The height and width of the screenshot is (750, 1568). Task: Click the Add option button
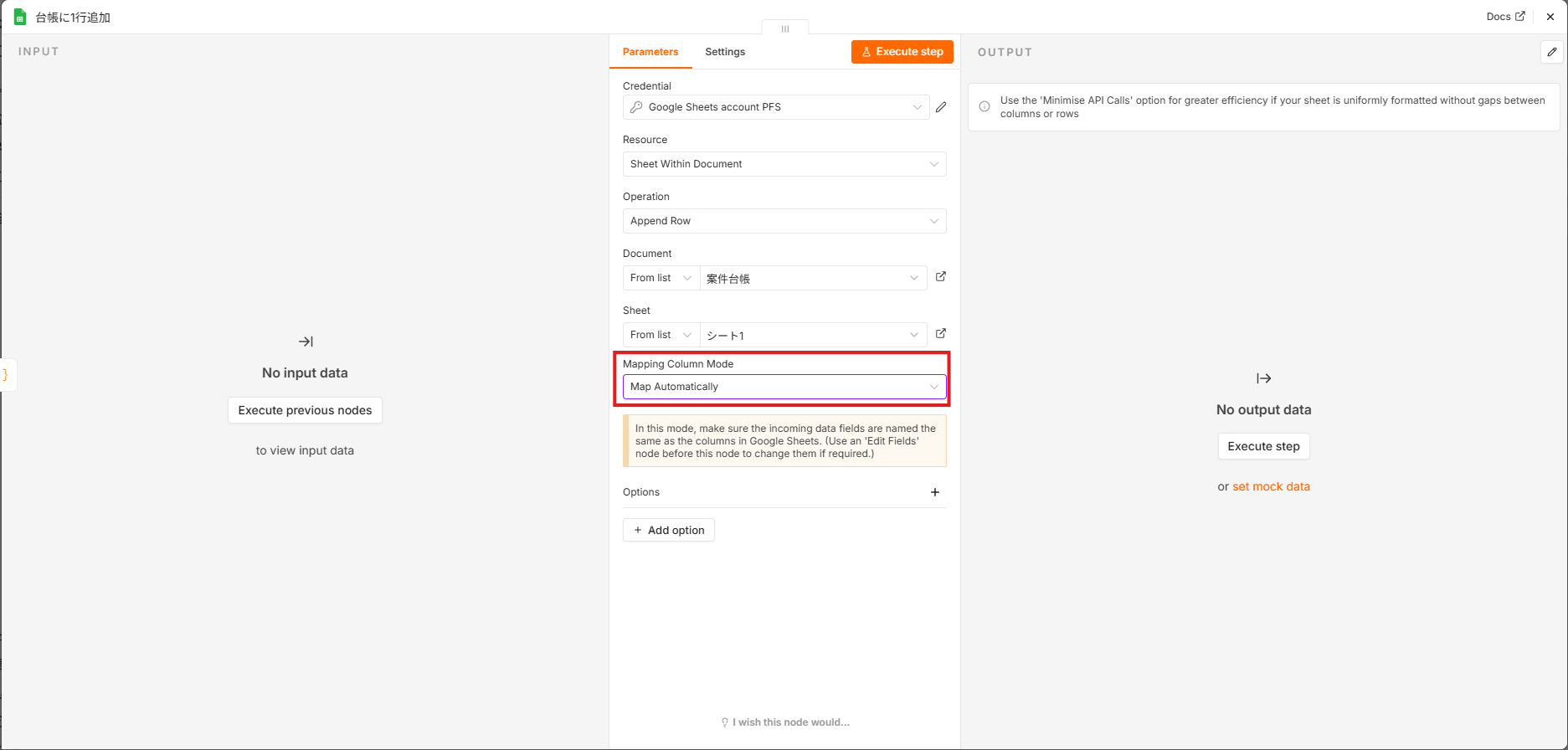click(669, 530)
